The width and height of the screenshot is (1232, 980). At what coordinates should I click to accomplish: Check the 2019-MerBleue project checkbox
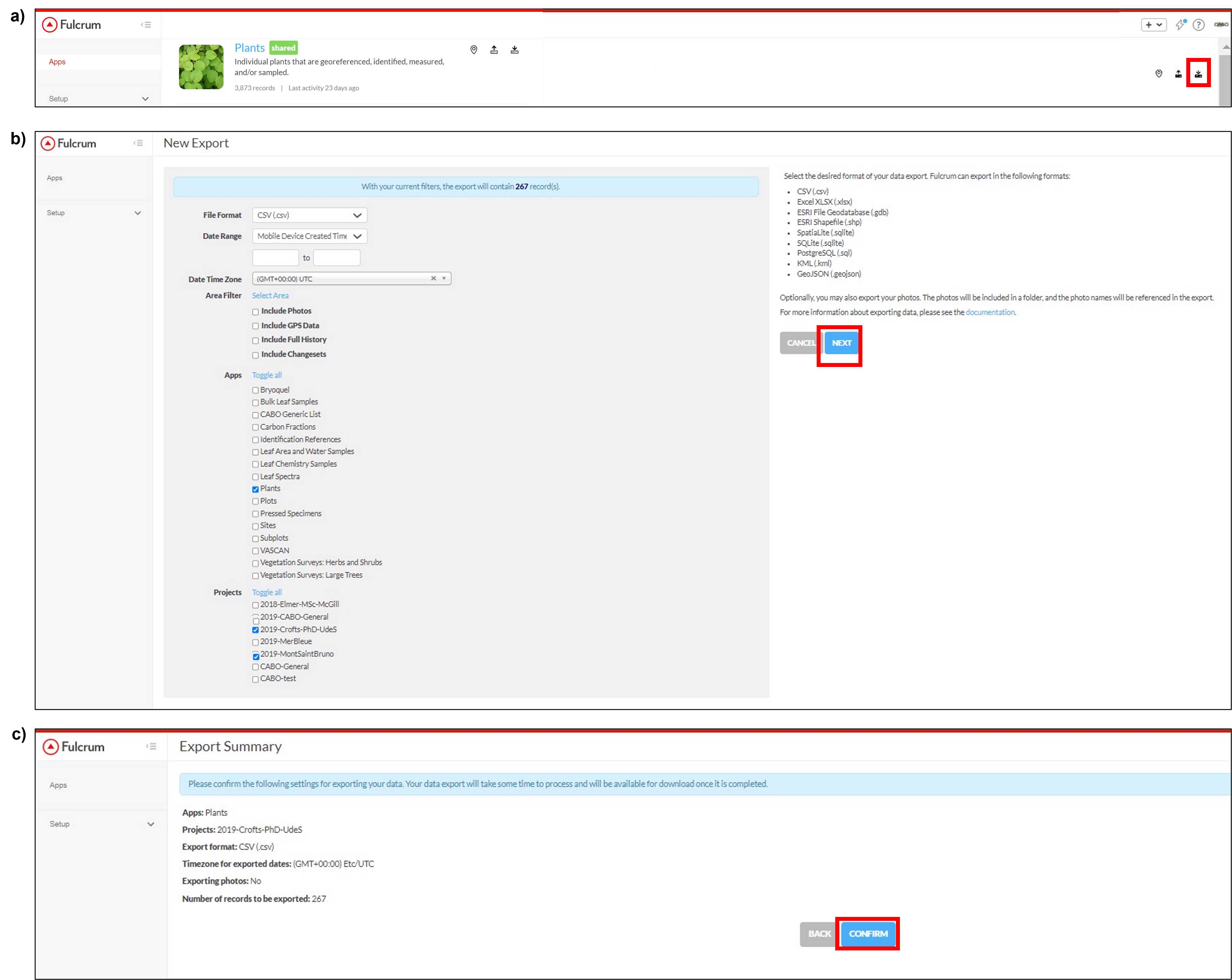point(256,643)
